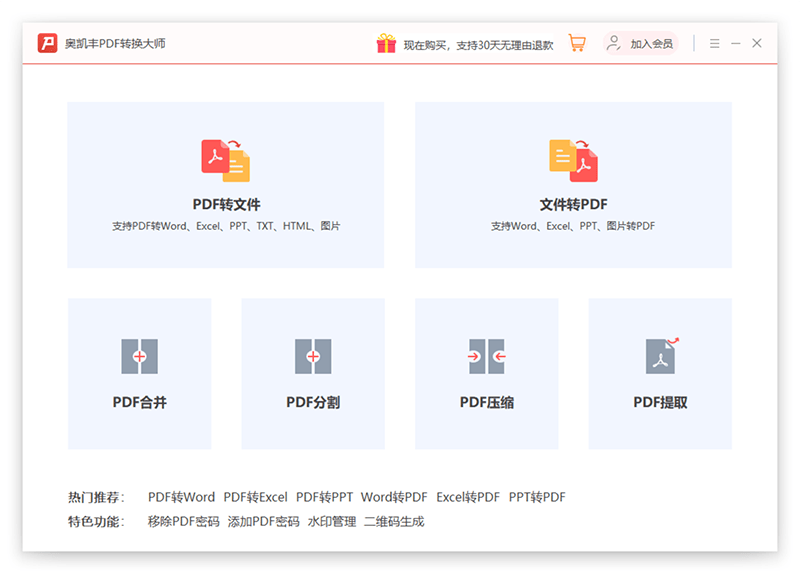Click description 支持Word、Excel、PPT、图片转PDF
This screenshot has height=574, width=800.
(572, 226)
